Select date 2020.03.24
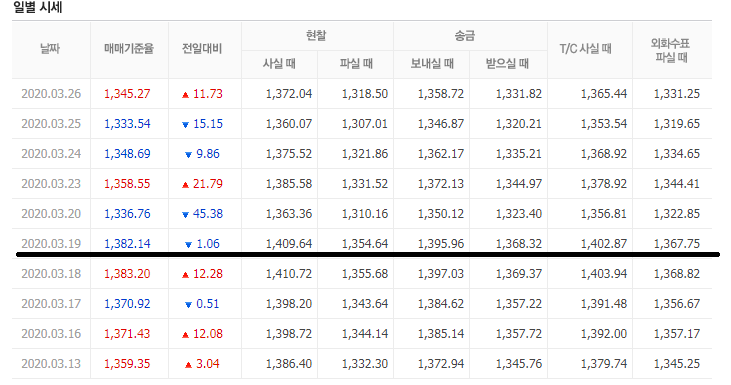The image size is (731, 385). (51, 154)
